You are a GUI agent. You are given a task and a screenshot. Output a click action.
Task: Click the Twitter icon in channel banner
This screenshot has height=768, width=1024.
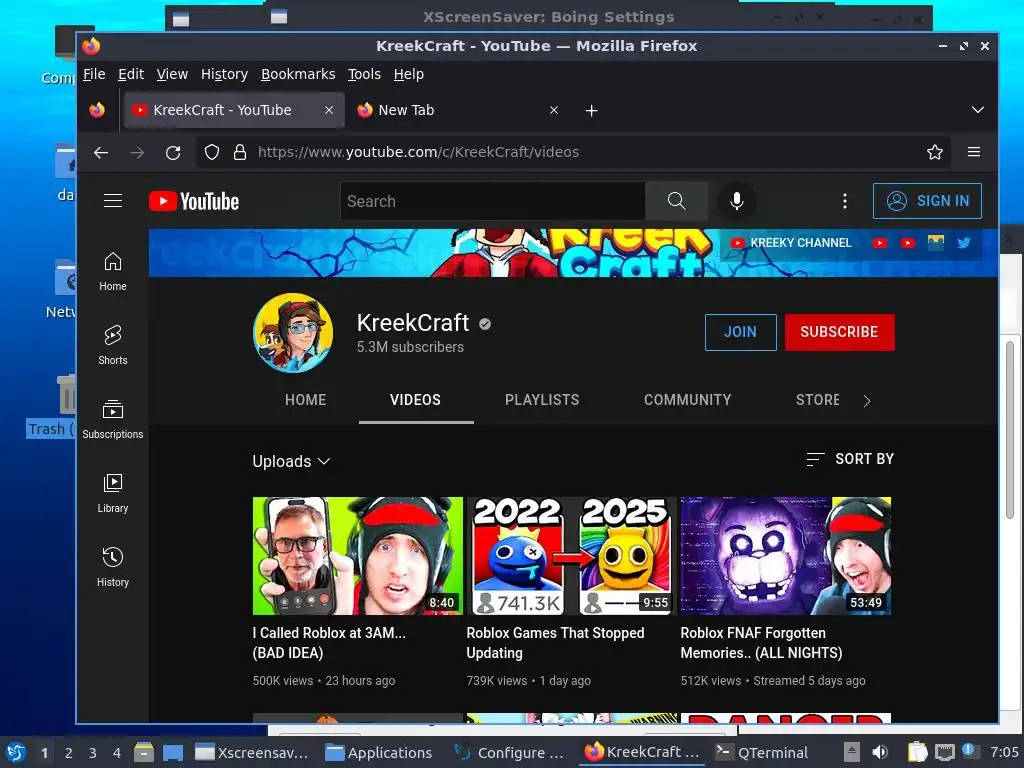[x=963, y=243]
